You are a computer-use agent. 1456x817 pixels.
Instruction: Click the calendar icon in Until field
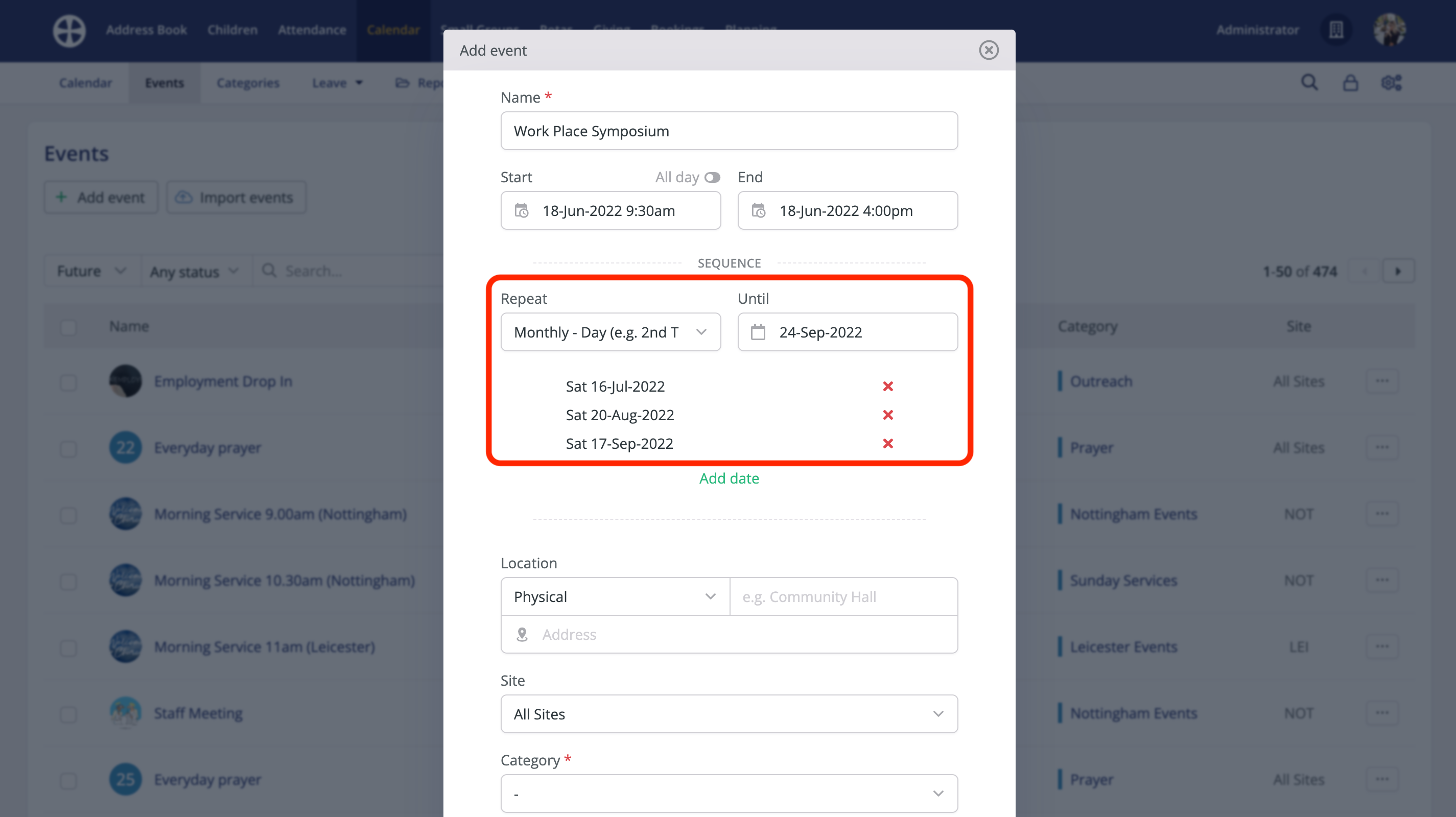tap(759, 332)
